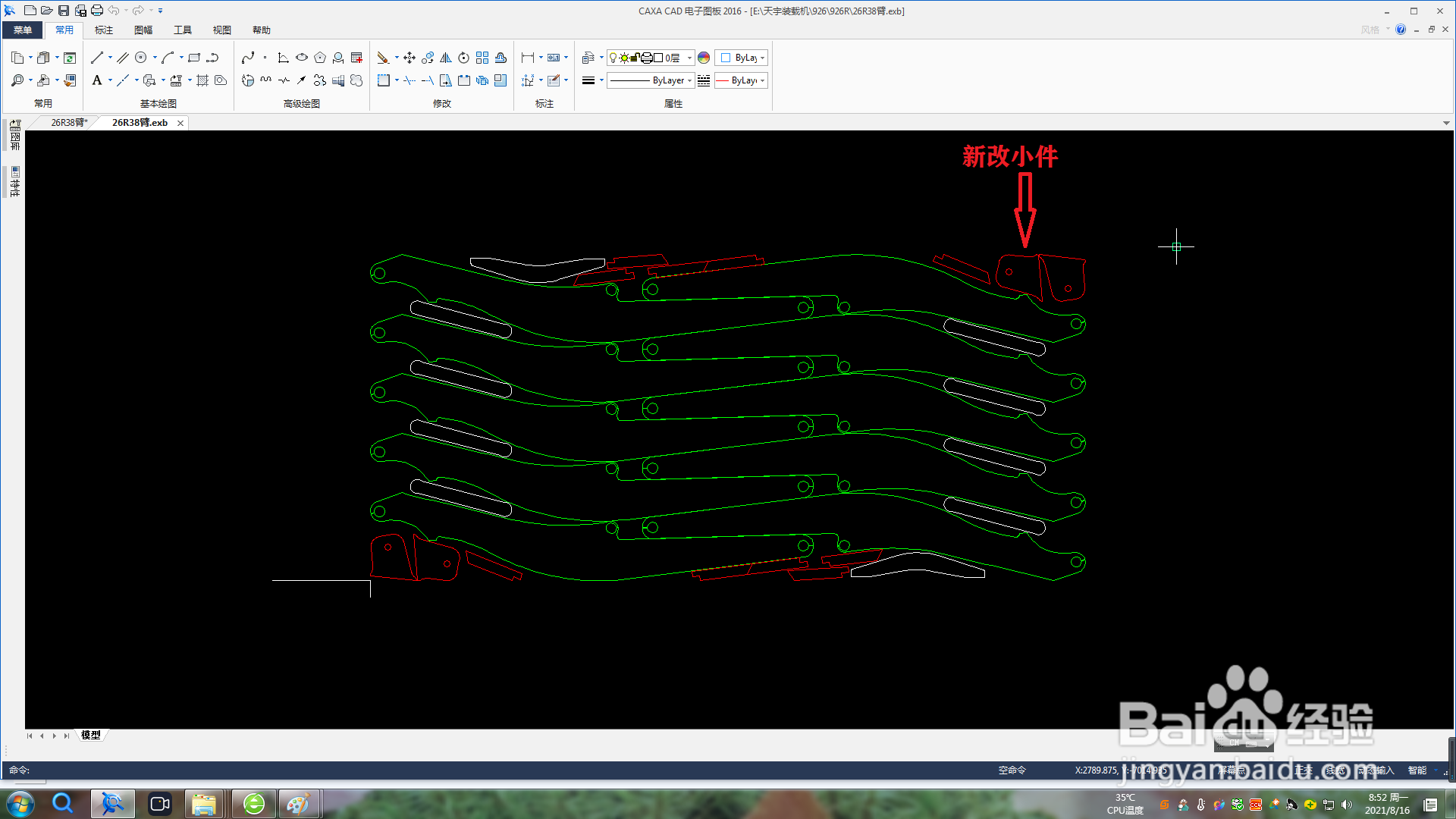This screenshot has height=819, width=1456.
Task: Click the linear Dimension tool
Action: 528,58
